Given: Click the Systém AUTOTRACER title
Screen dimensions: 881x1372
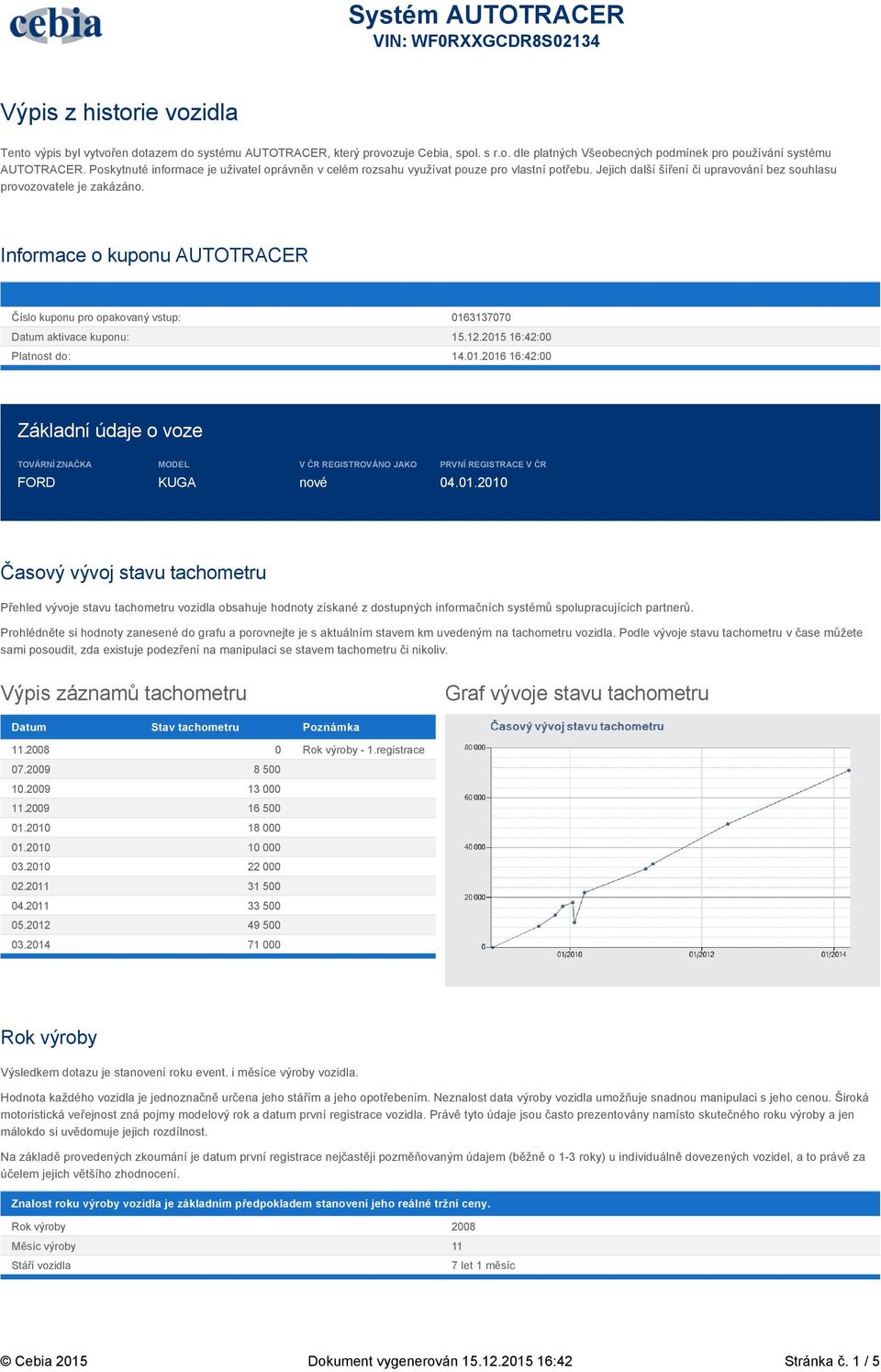Looking at the screenshot, I should coord(486,15).
